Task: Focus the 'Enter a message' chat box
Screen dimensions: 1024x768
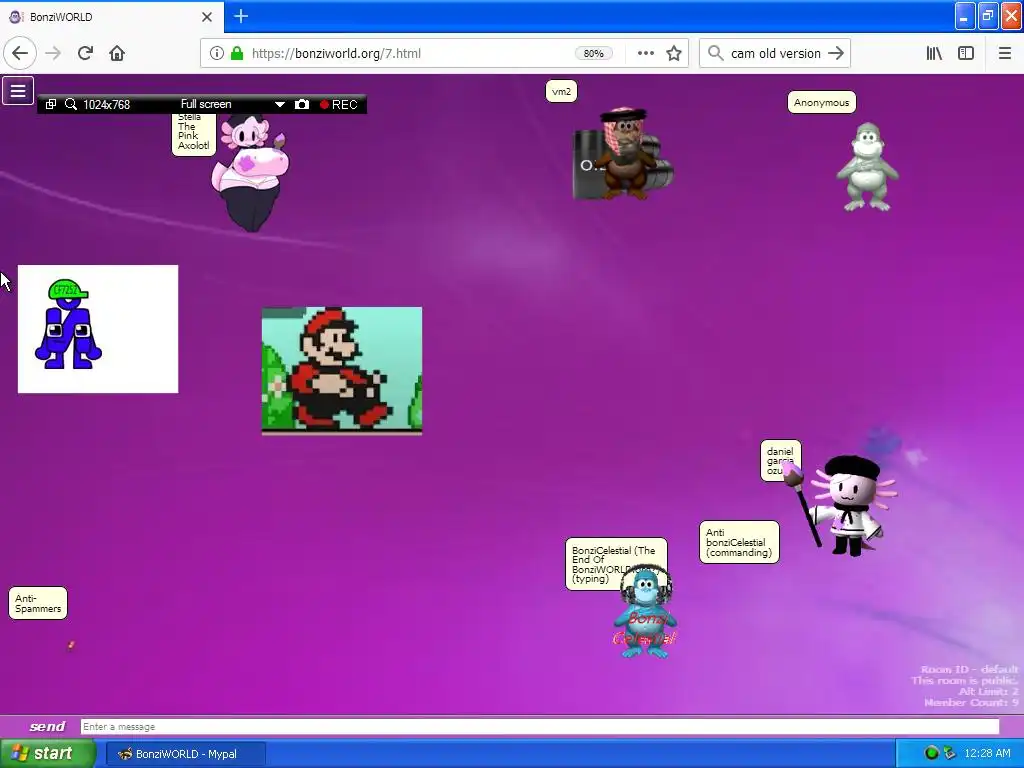Action: click(539, 727)
